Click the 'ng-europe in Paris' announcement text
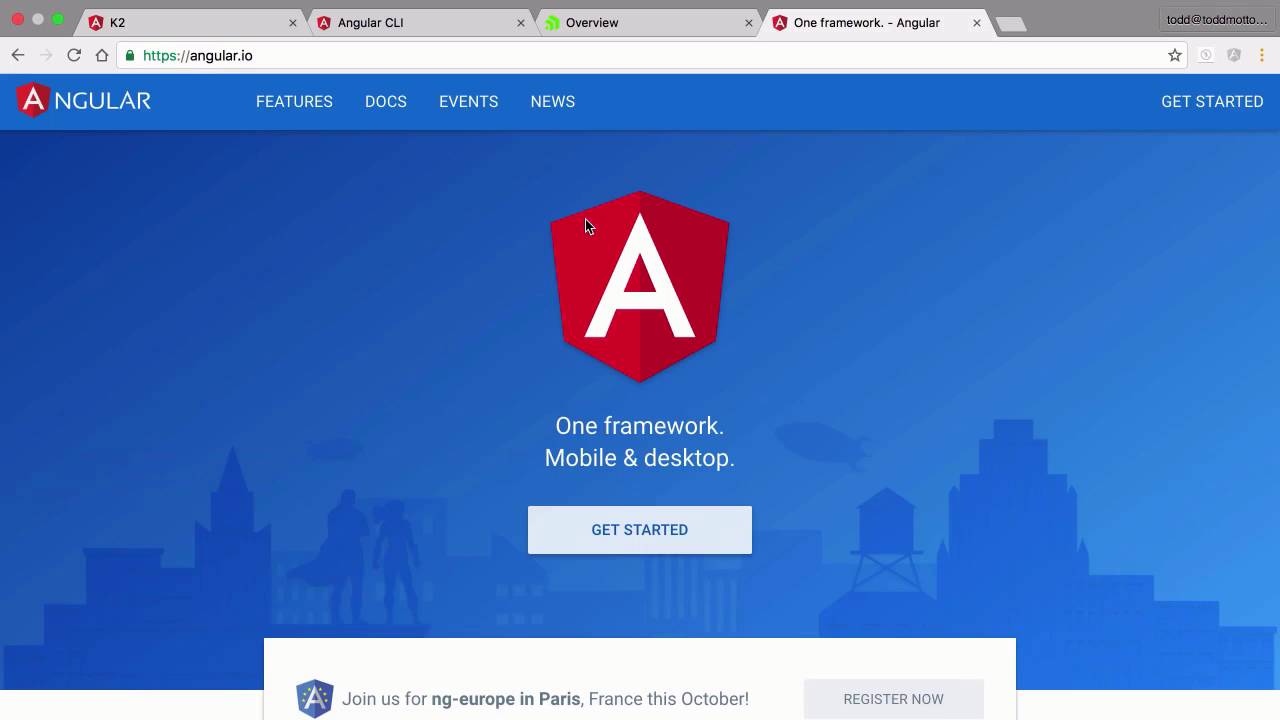The height and width of the screenshot is (720, 1280). click(x=506, y=699)
